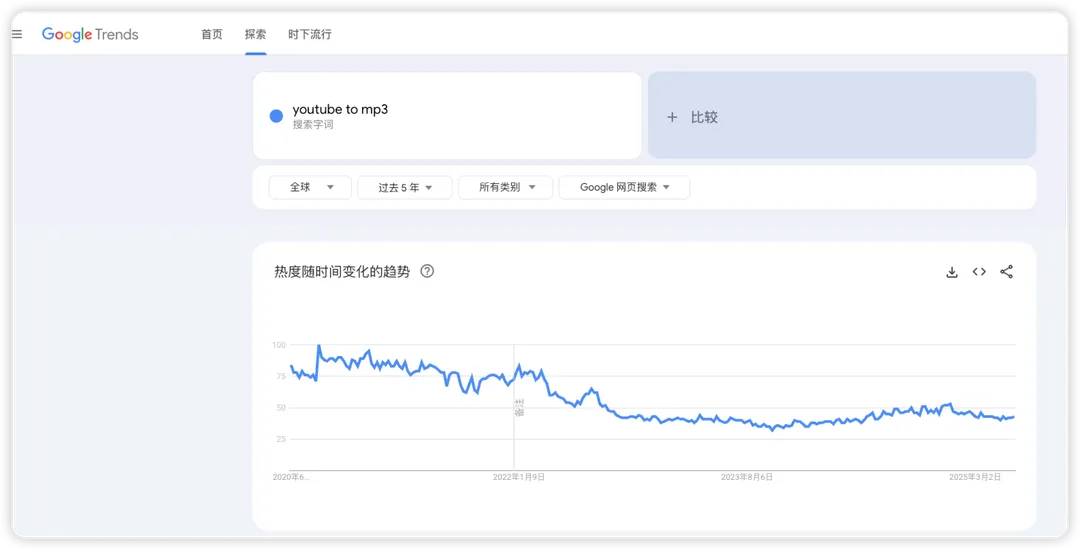
Task: Open the 过去 5 年 time range dropdown
Action: pyautogui.click(x=404, y=187)
